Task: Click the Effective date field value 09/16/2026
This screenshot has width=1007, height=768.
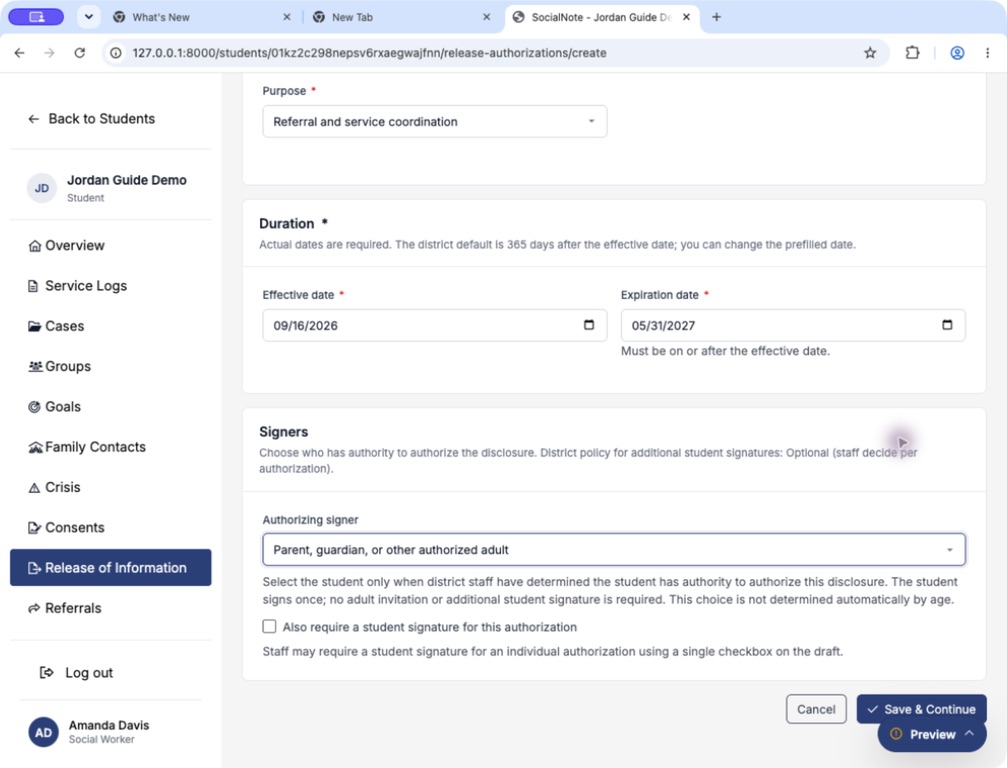Action: (306, 326)
